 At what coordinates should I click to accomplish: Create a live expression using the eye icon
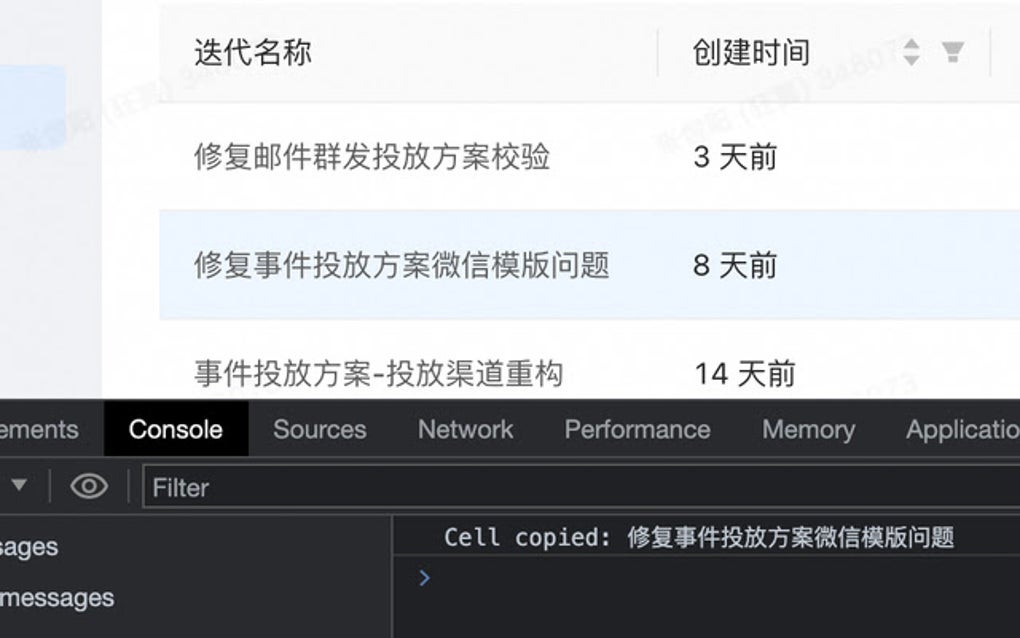(x=90, y=486)
